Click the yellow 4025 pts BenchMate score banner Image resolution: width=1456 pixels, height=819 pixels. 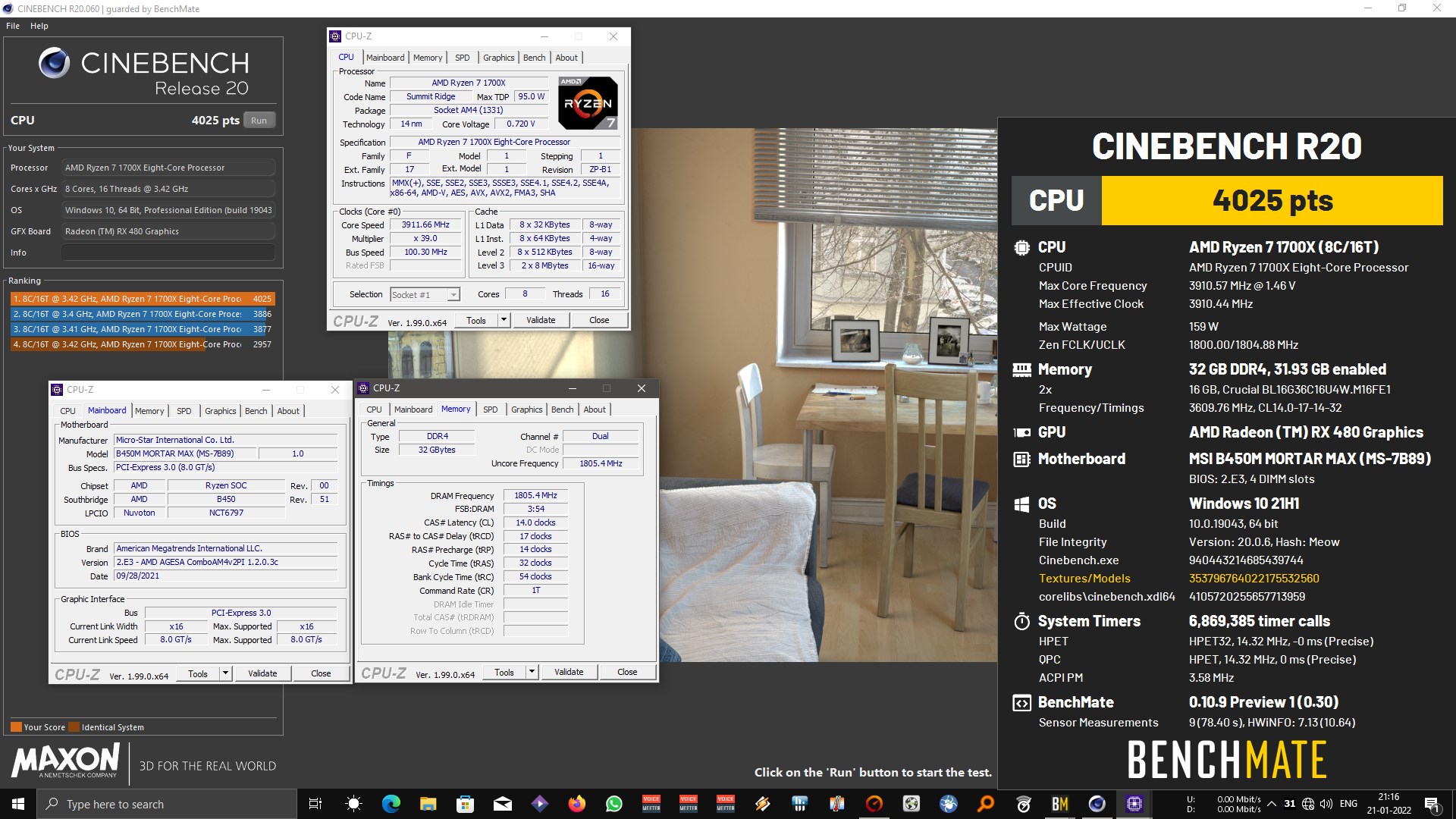point(1272,200)
